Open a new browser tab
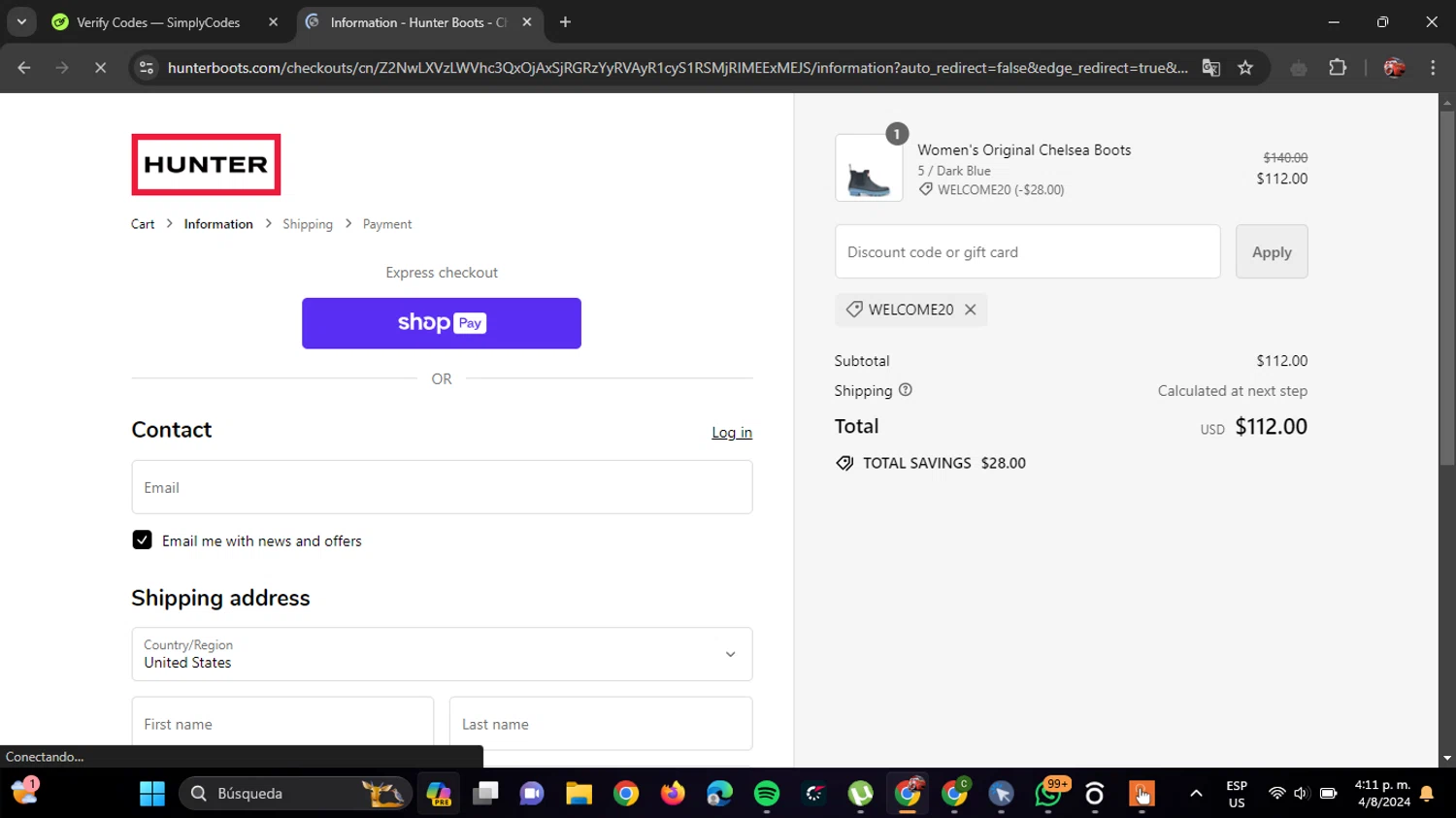 [x=565, y=22]
